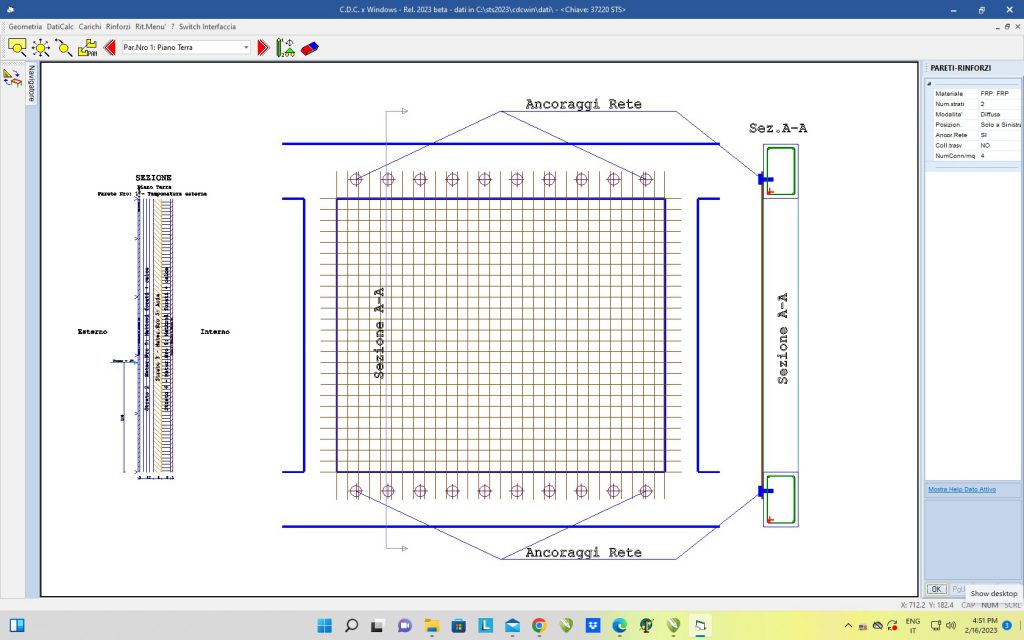Open taskbar Search
Screen dimensions: 1024x640
coord(351,625)
